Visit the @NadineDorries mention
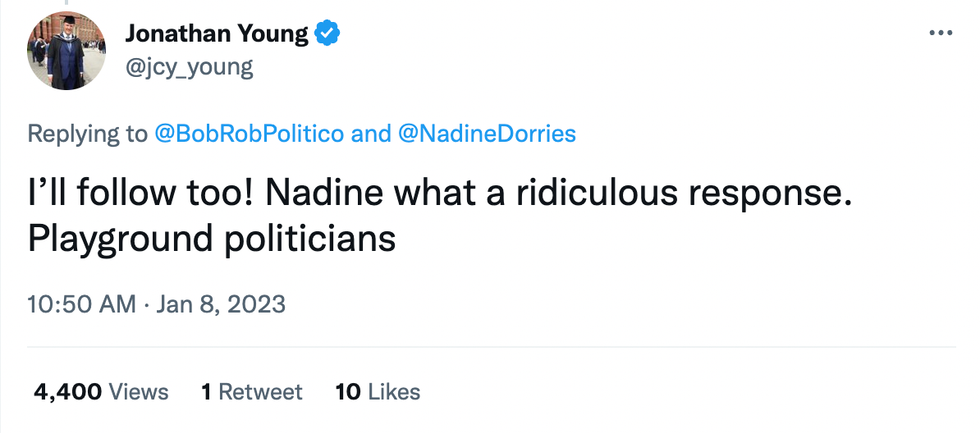Viewport: 980px width, 433px height. tap(487, 134)
